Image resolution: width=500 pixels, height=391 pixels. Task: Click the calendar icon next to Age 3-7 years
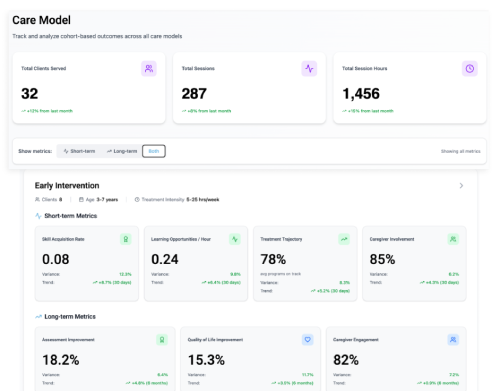pos(81,199)
